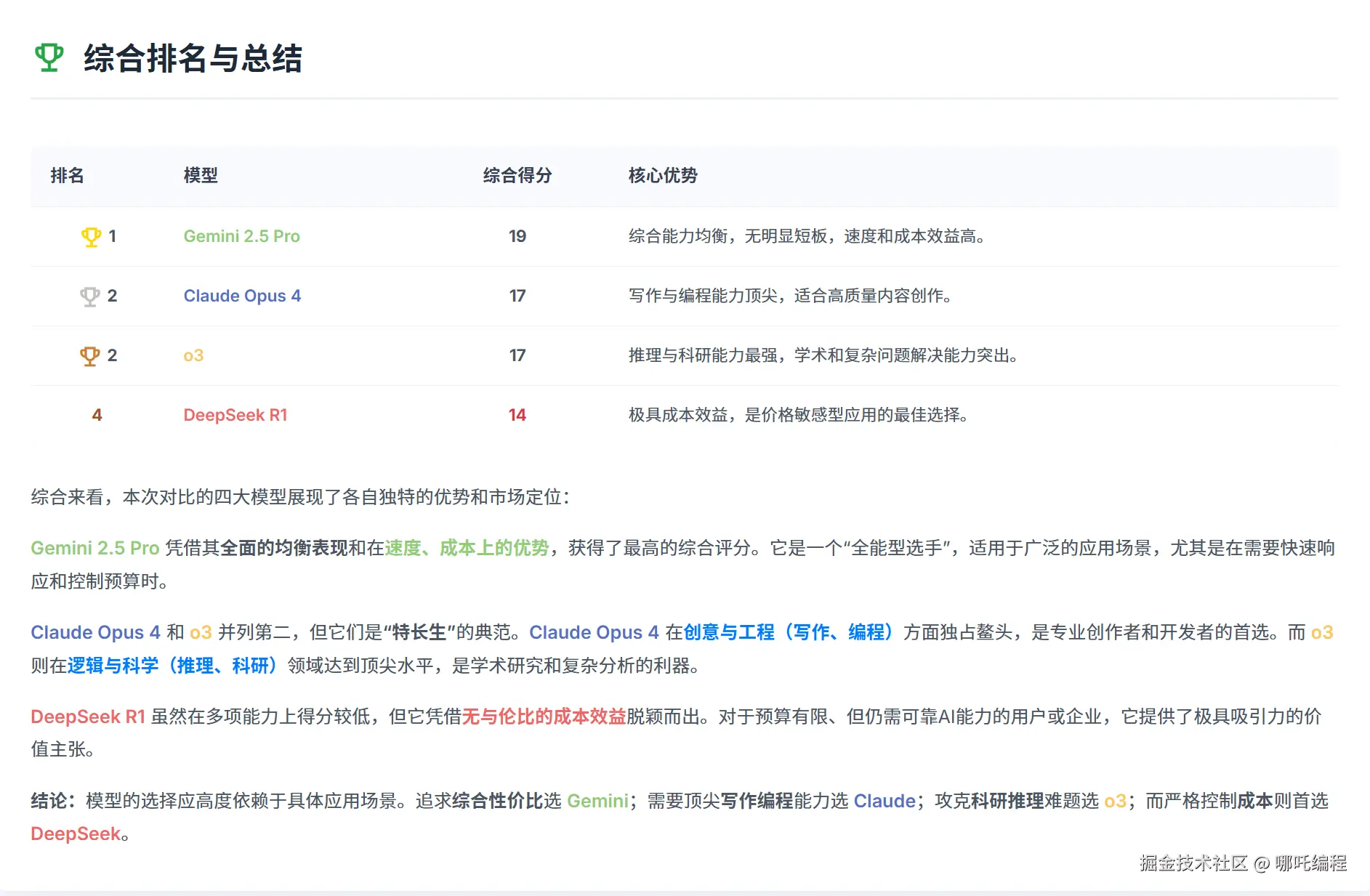Click the o3 model name in the table
This screenshot has height=896, width=1370.
[193, 355]
